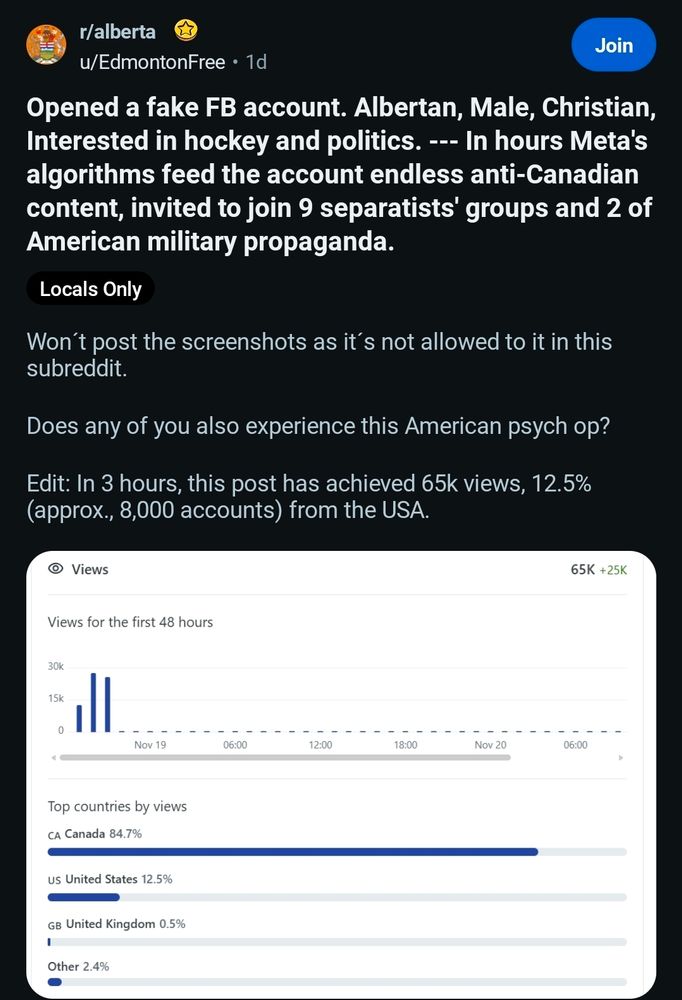
Task: Click the Views eye icon
Action: pos(56,569)
